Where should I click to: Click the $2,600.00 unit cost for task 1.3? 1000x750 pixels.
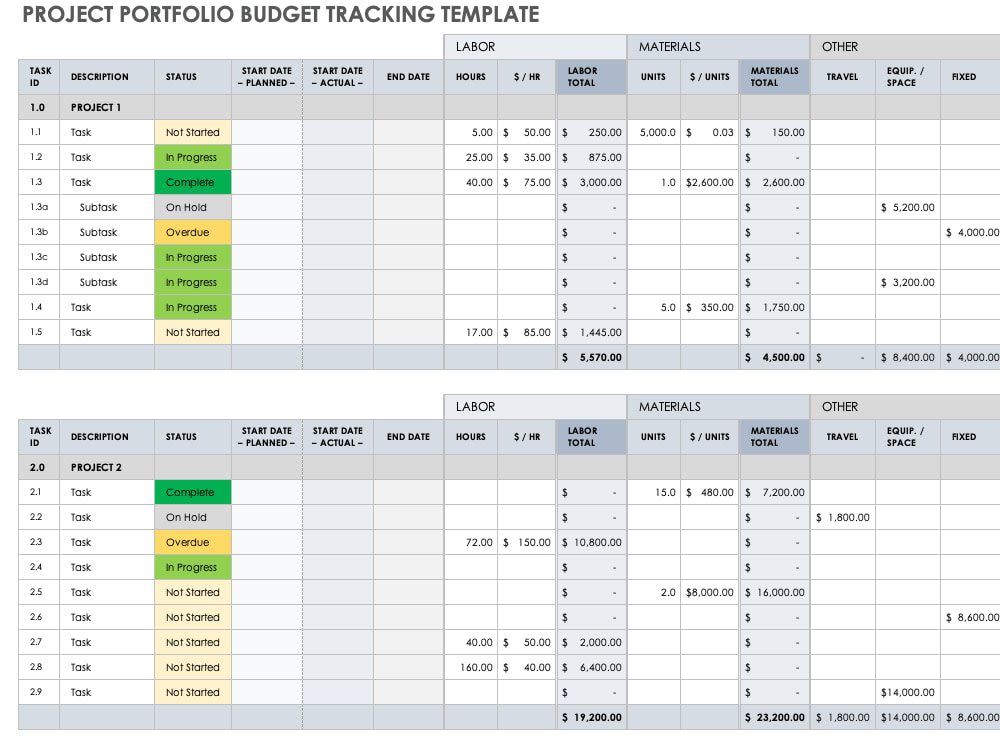pyautogui.click(x=708, y=182)
